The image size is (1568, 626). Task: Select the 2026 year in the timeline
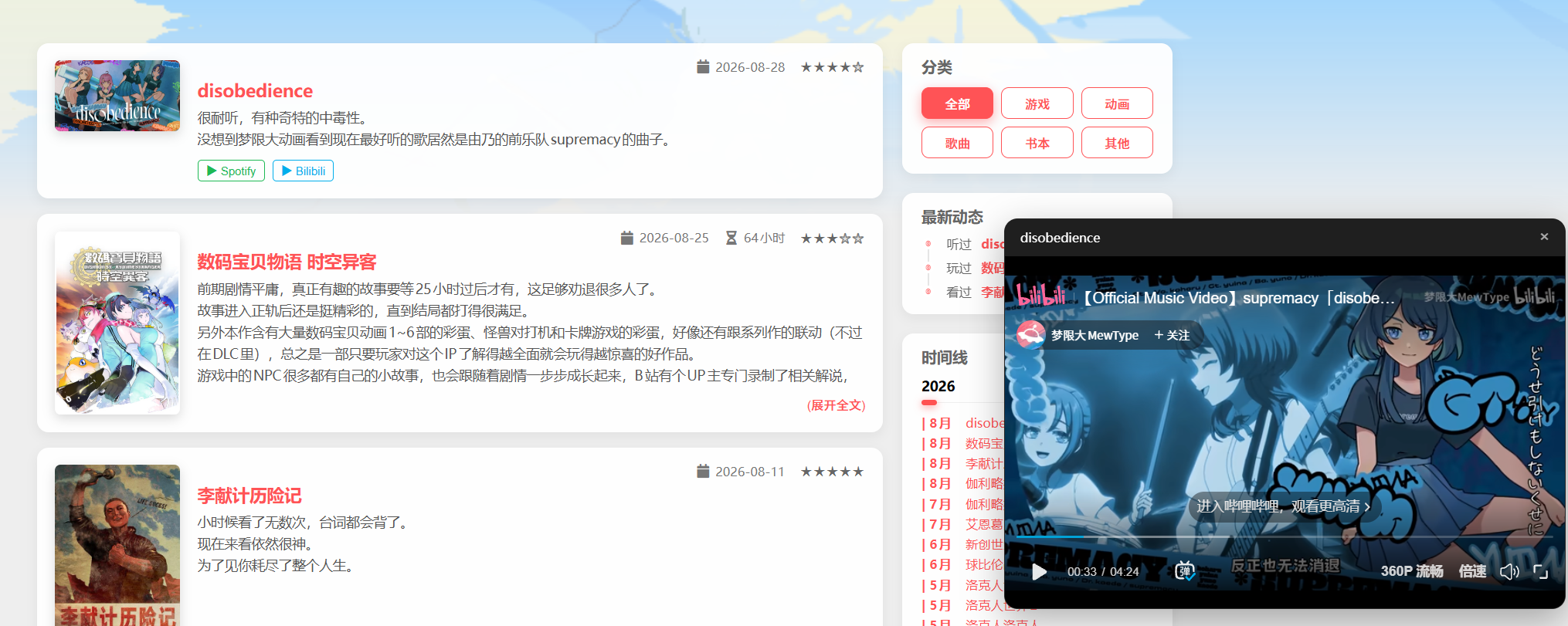(x=938, y=386)
